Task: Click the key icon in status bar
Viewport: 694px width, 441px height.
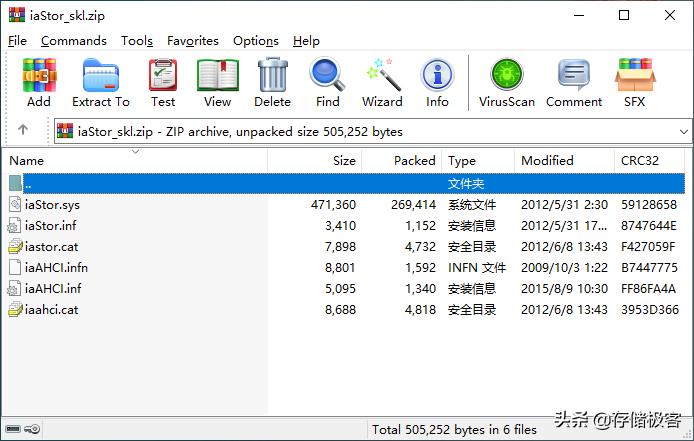Action: pos(32,429)
